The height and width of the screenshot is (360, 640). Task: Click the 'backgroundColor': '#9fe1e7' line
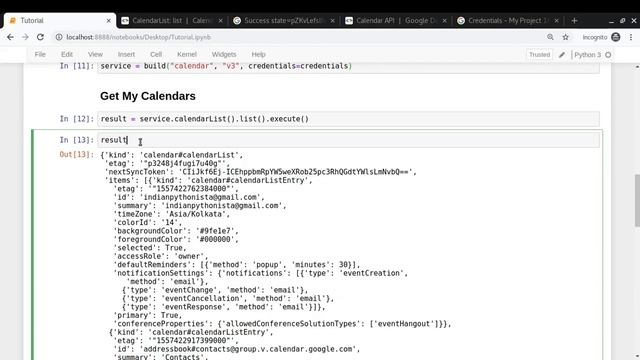tap(176, 231)
